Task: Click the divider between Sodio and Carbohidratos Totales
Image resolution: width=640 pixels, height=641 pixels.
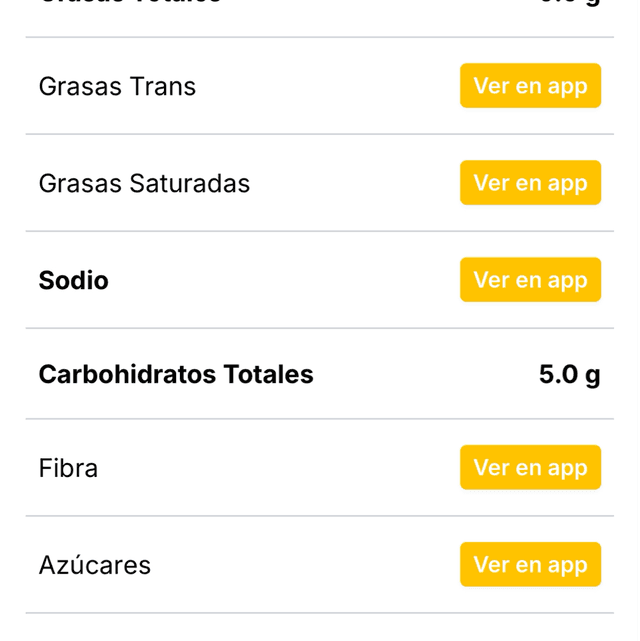Action: click(320, 328)
